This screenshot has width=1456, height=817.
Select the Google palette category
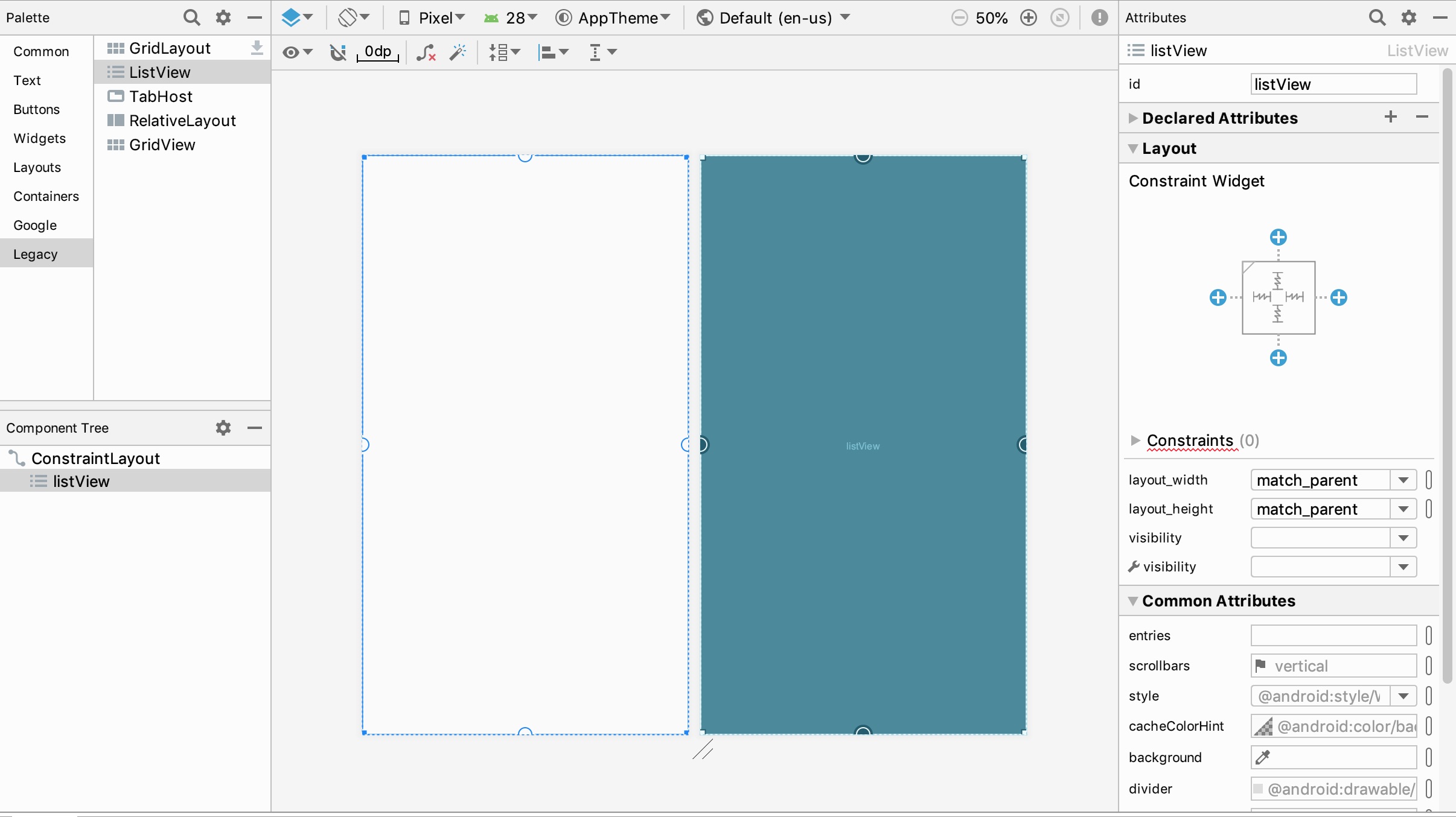35,225
